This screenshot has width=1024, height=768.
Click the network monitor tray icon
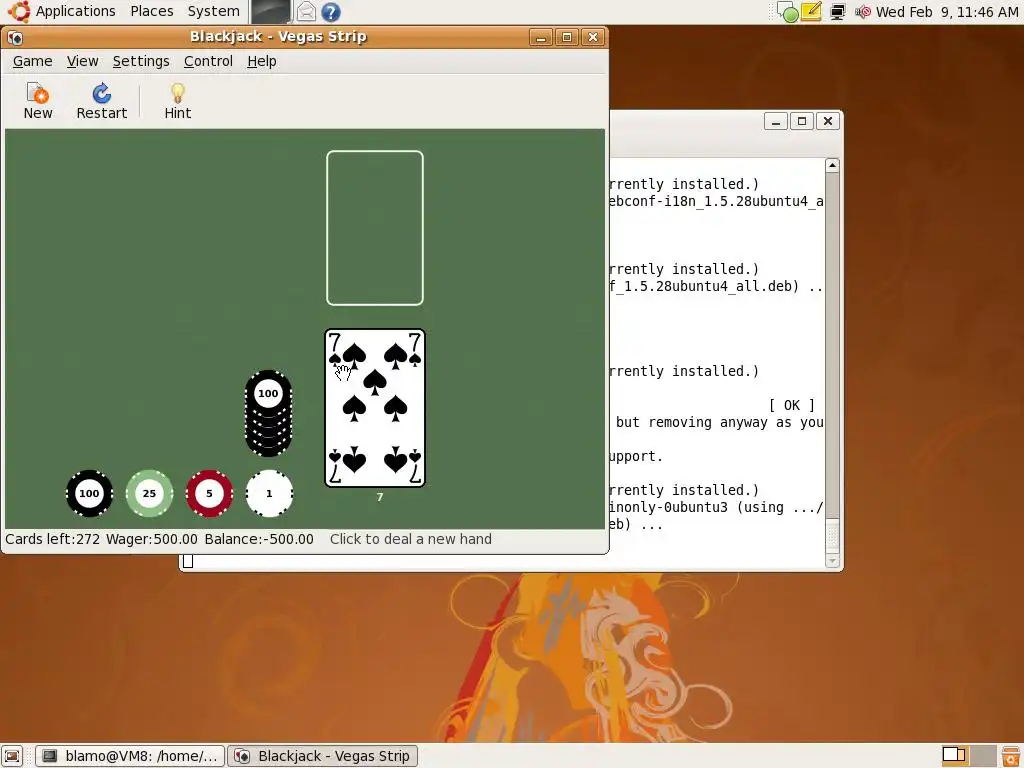coord(838,12)
